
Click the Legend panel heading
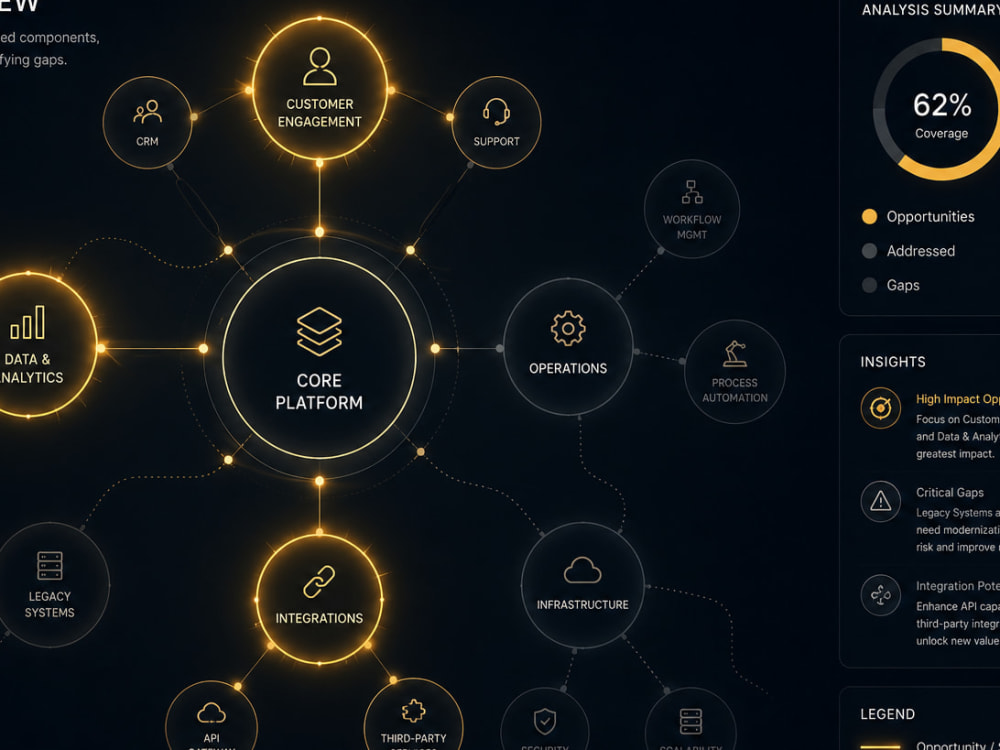click(887, 714)
